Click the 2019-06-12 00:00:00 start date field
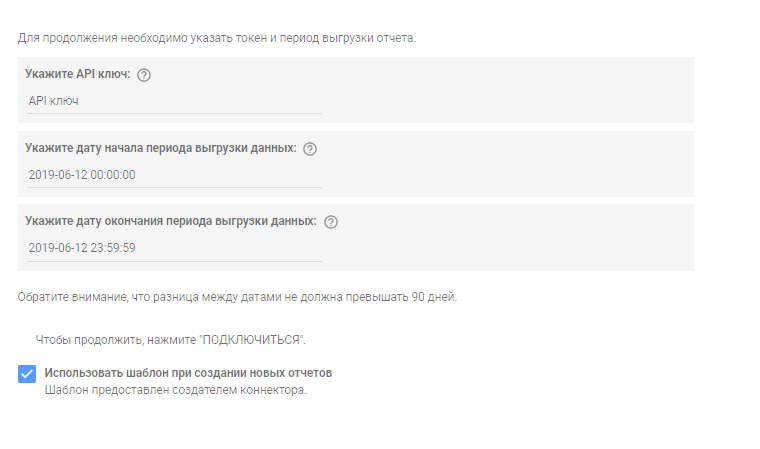This screenshot has height=449, width=760. pyautogui.click(x=174, y=175)
